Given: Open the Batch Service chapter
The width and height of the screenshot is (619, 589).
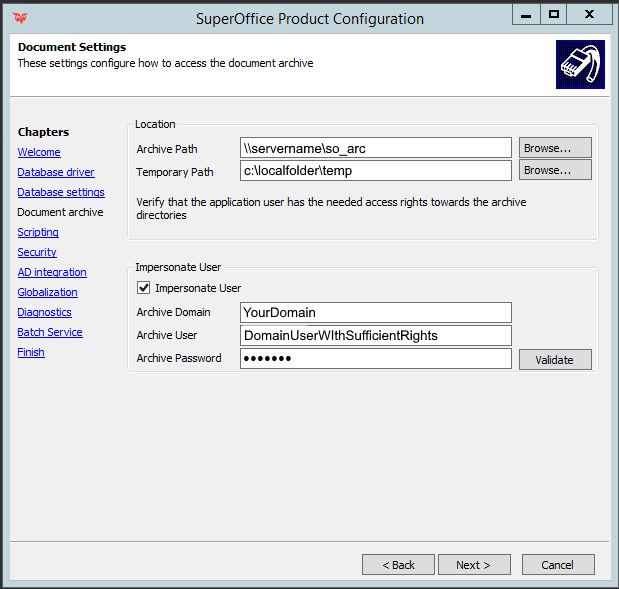Looking at the screenshot, I should (50, 332).
